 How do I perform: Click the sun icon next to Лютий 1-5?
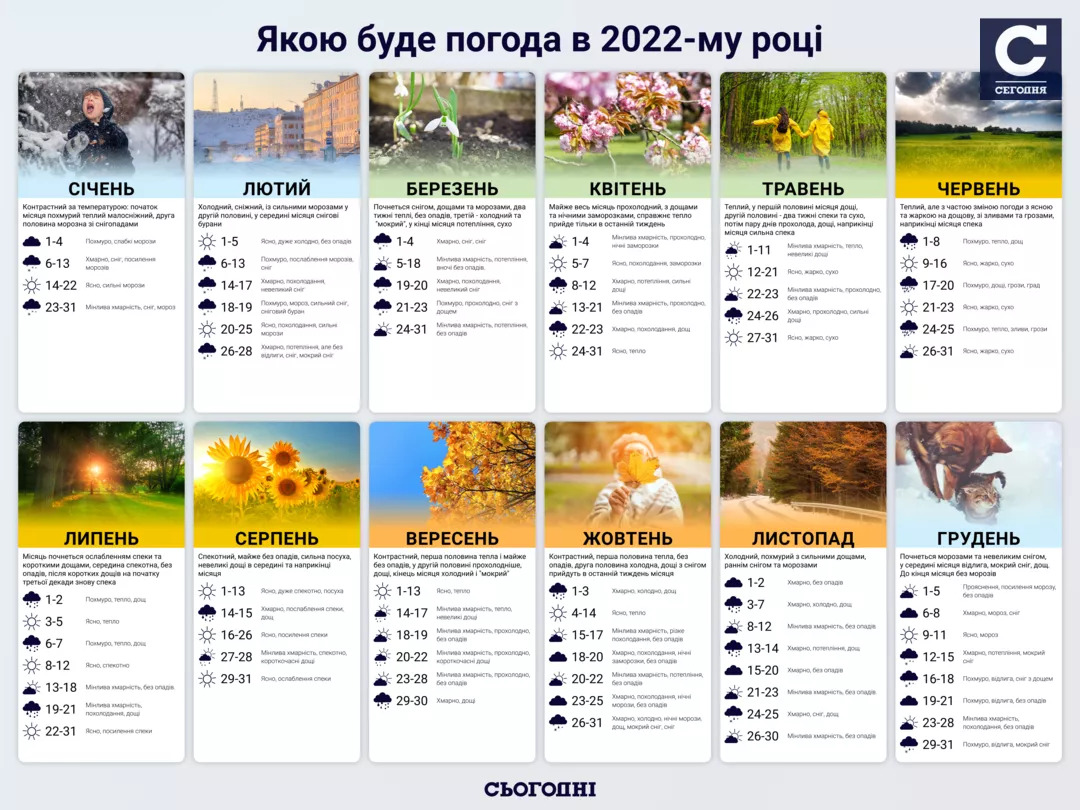(207, 241)
